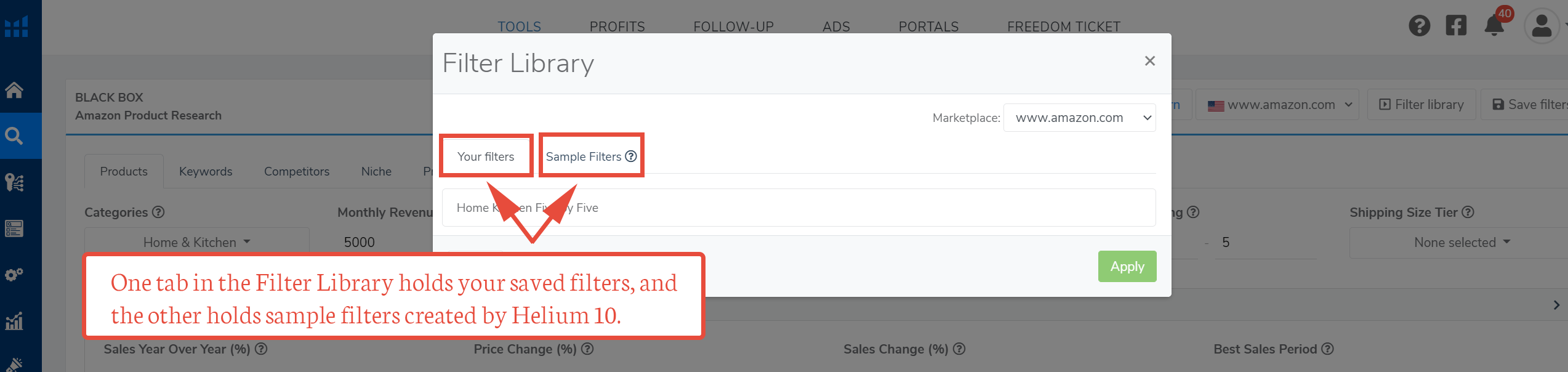The height and width of the screenshot is (372, 1568).
Task: Switch to the Your filters tab
Action: 485,156
